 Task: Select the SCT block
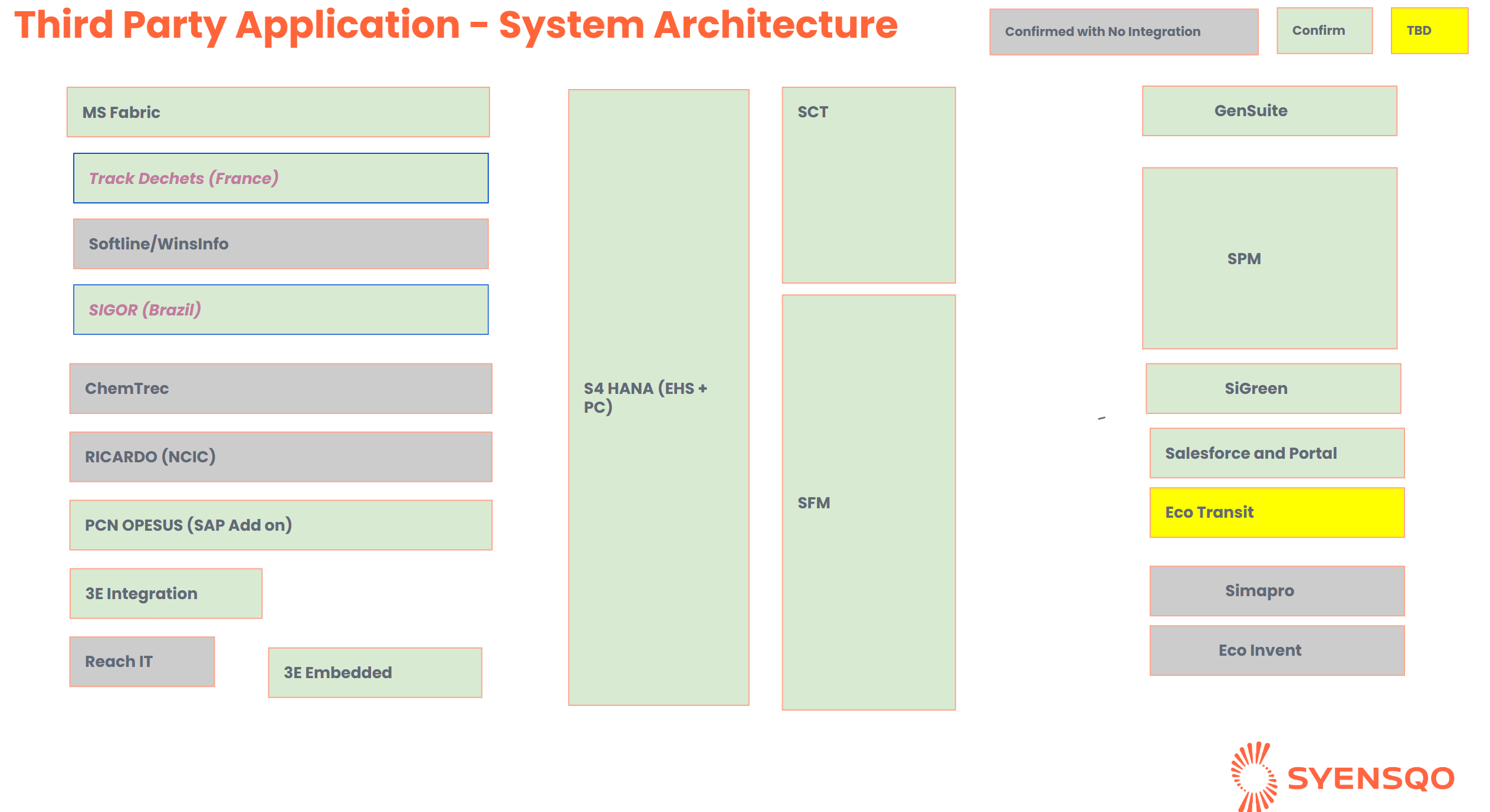(x=868, y=185)
